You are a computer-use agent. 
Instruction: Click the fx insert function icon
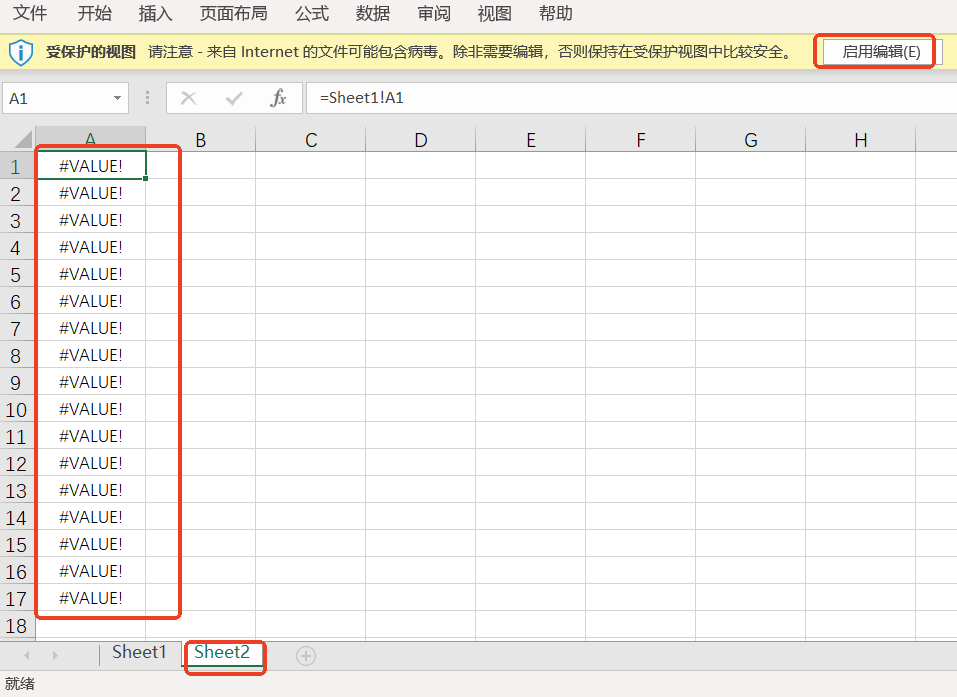click(x=279, y=98)
